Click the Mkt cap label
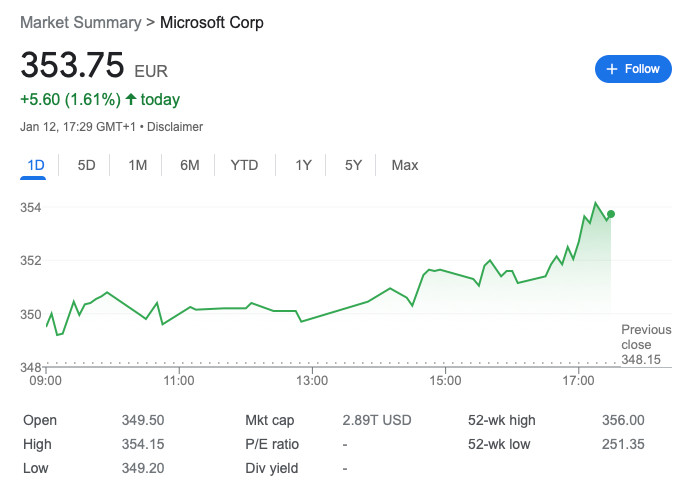694x486 pixels. (x=270, y=420)
